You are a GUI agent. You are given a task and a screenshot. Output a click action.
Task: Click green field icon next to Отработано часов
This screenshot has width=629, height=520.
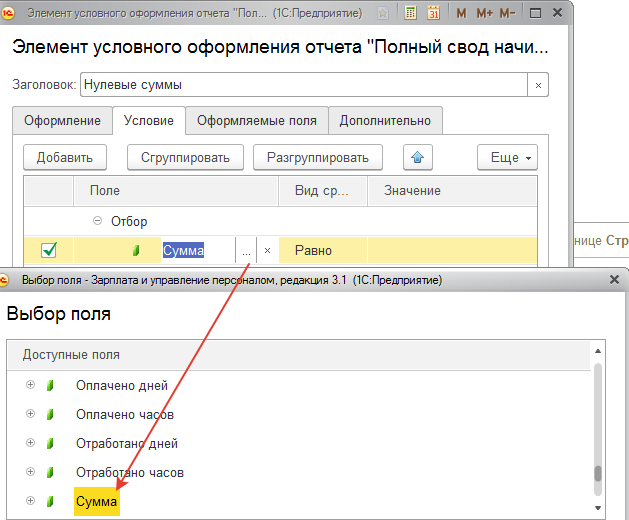tap(50, 472)
